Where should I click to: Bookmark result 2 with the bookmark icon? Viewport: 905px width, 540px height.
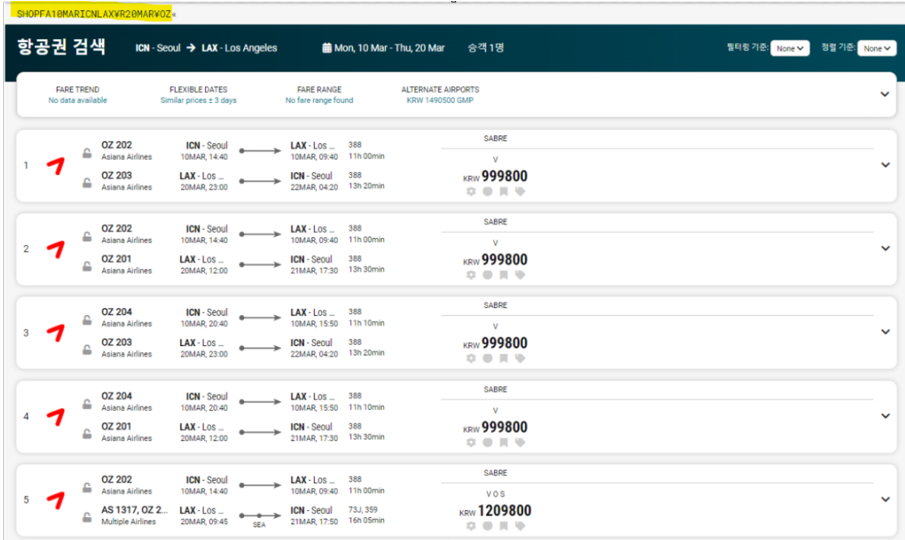[504, 275]
